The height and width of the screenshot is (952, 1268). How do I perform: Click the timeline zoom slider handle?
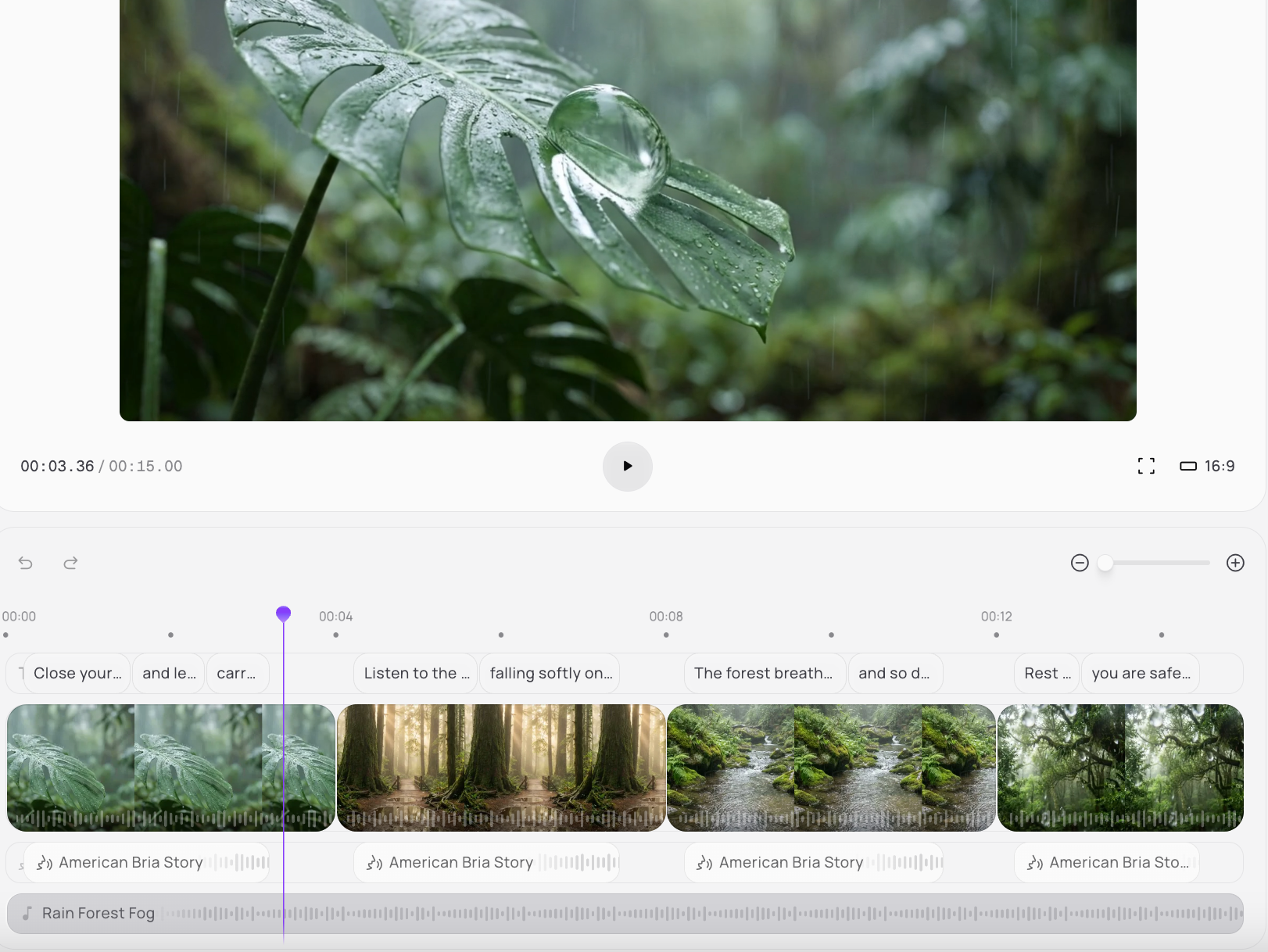point(1105,563)
